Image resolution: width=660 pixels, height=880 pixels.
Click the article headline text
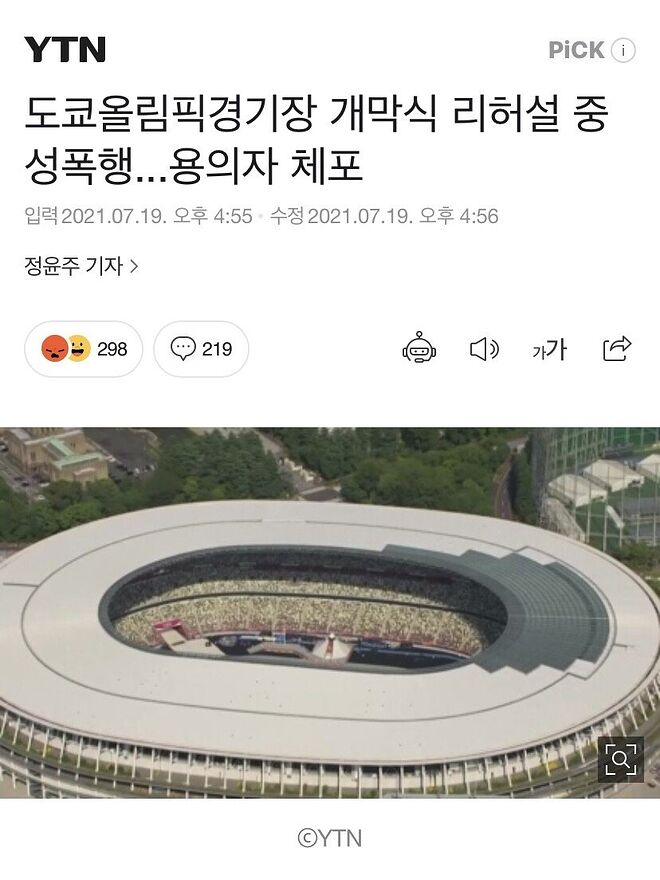[x=316, y=141]
